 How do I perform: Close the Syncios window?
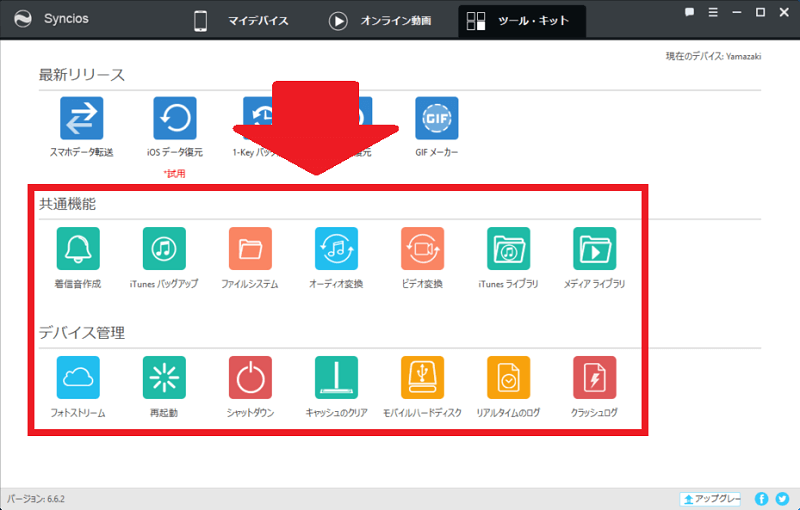[x=784, y=12]
